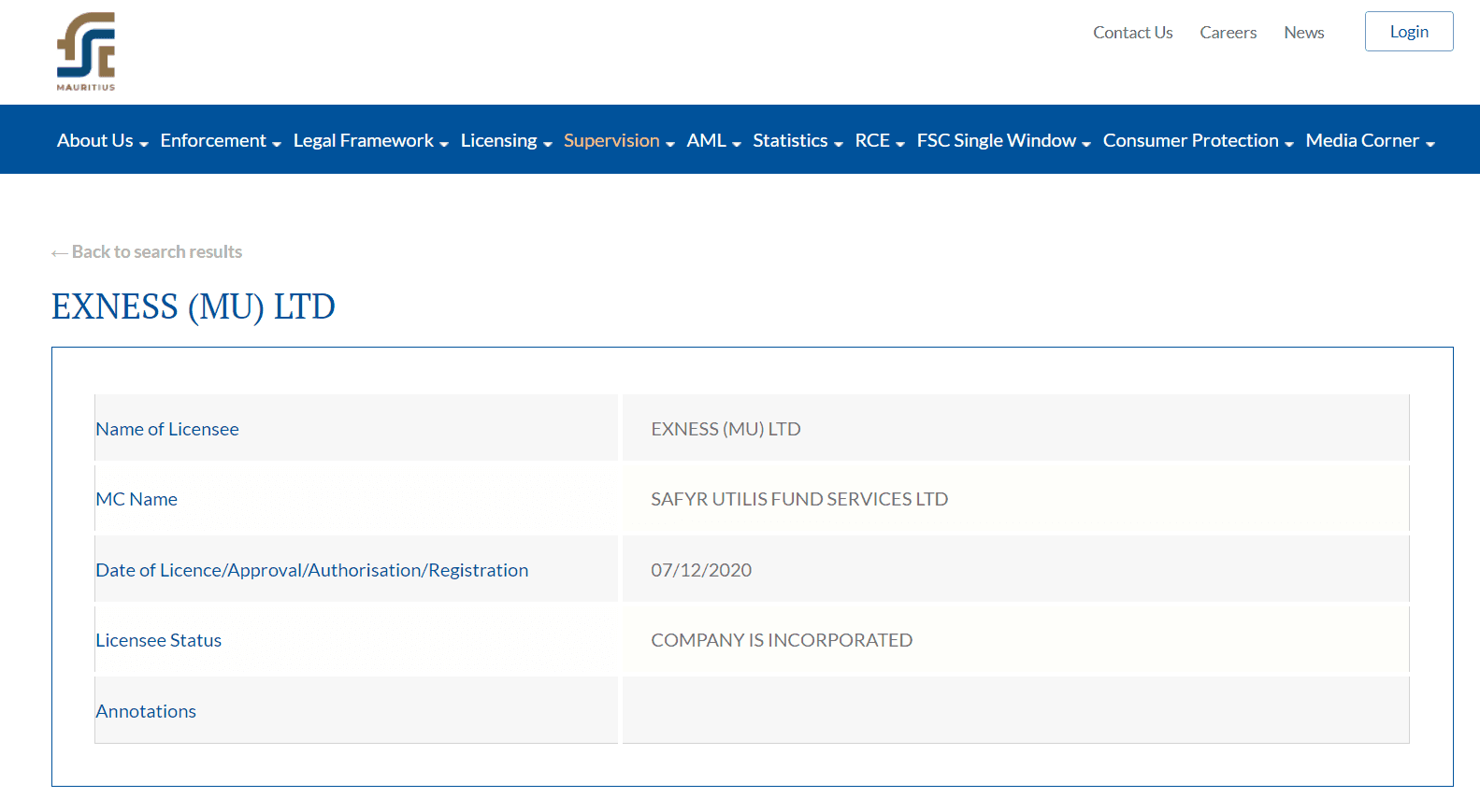Open the Legal Framework menu
This screenshot has height=812, width=1480.
coord(370,140)
